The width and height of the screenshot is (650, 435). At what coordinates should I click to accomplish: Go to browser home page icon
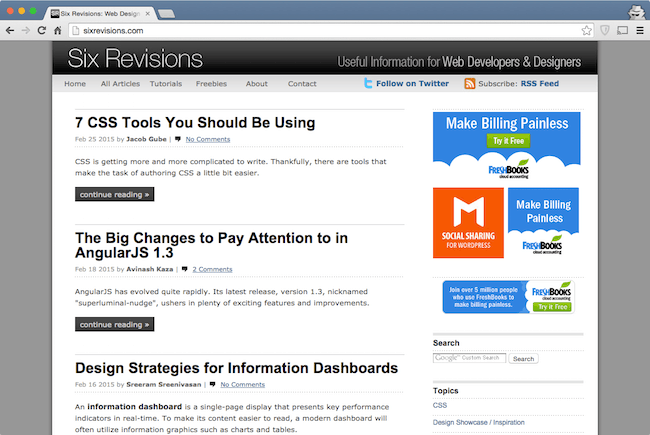[59, 31]
